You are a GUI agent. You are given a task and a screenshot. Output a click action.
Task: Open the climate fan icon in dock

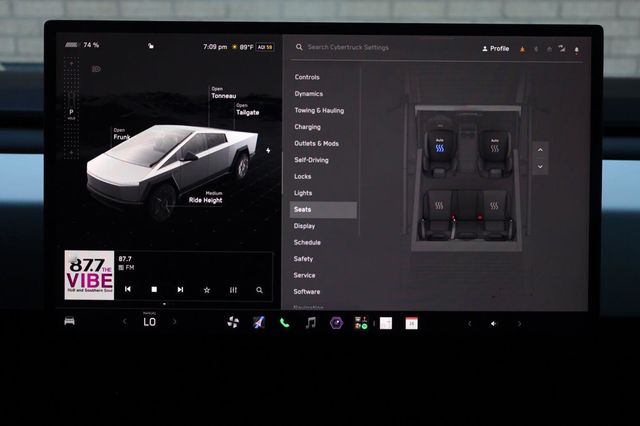tap(233, 322)
